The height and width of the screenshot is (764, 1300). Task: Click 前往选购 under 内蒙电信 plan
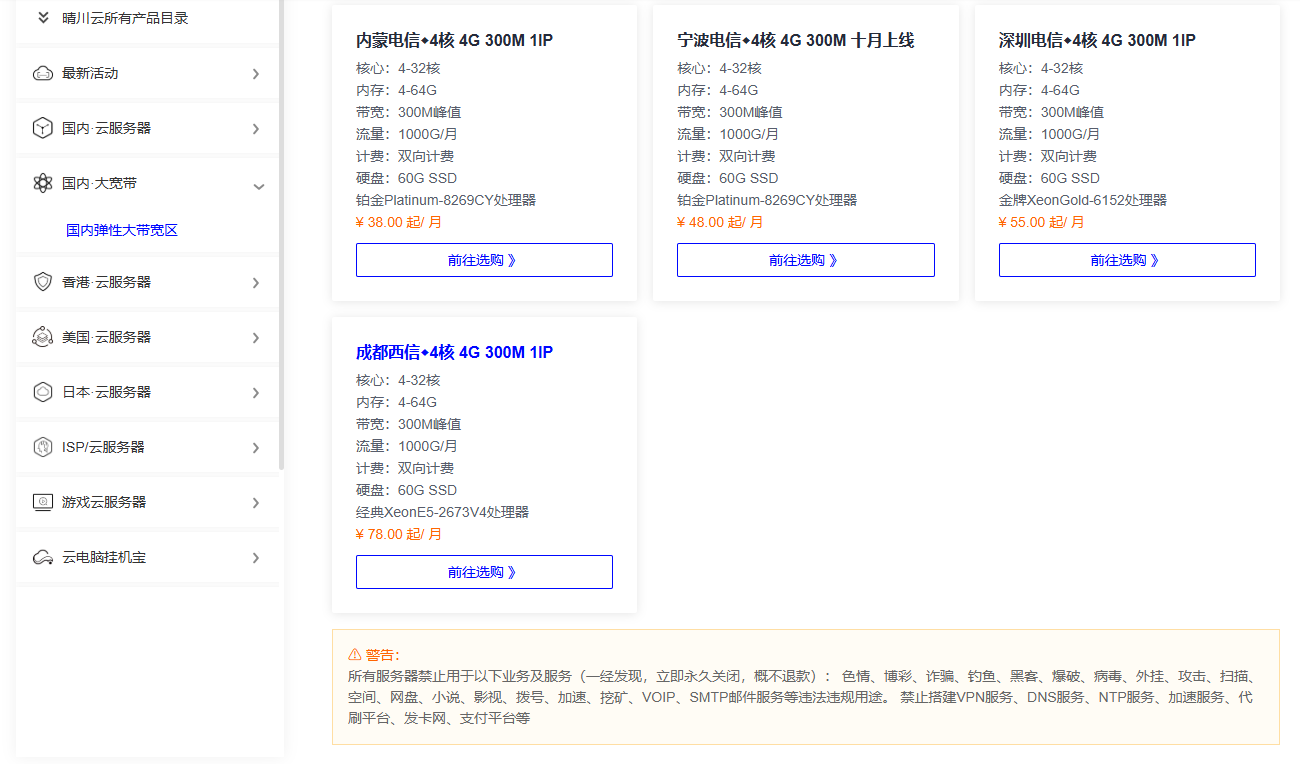(x=484, y=260)
